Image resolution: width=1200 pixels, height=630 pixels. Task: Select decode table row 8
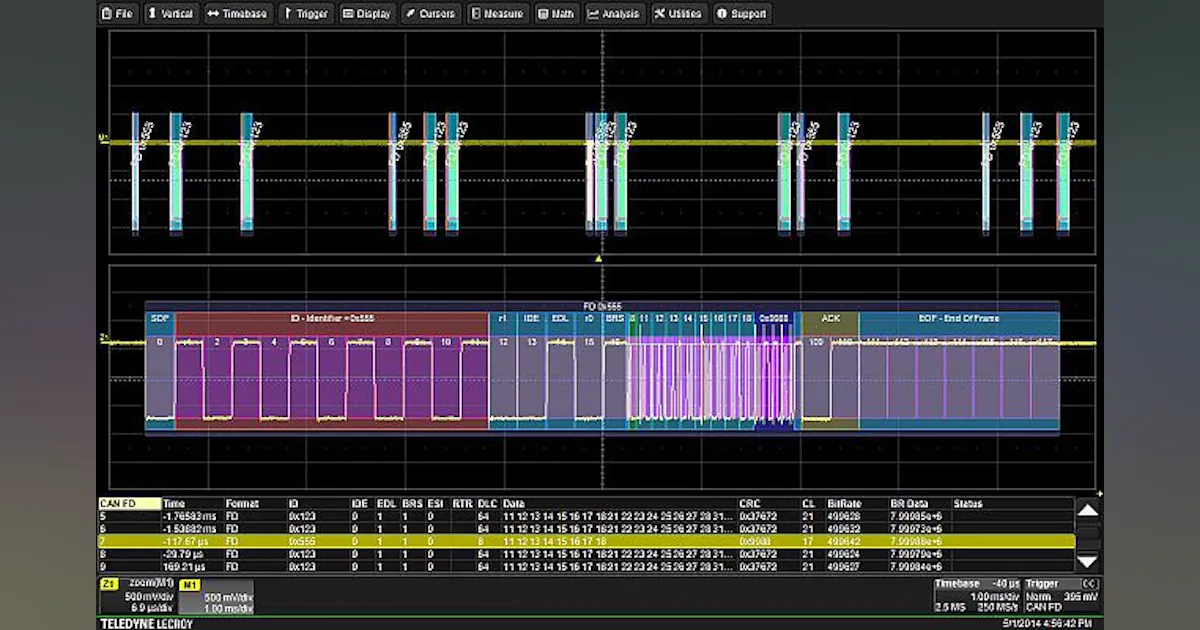586,553
